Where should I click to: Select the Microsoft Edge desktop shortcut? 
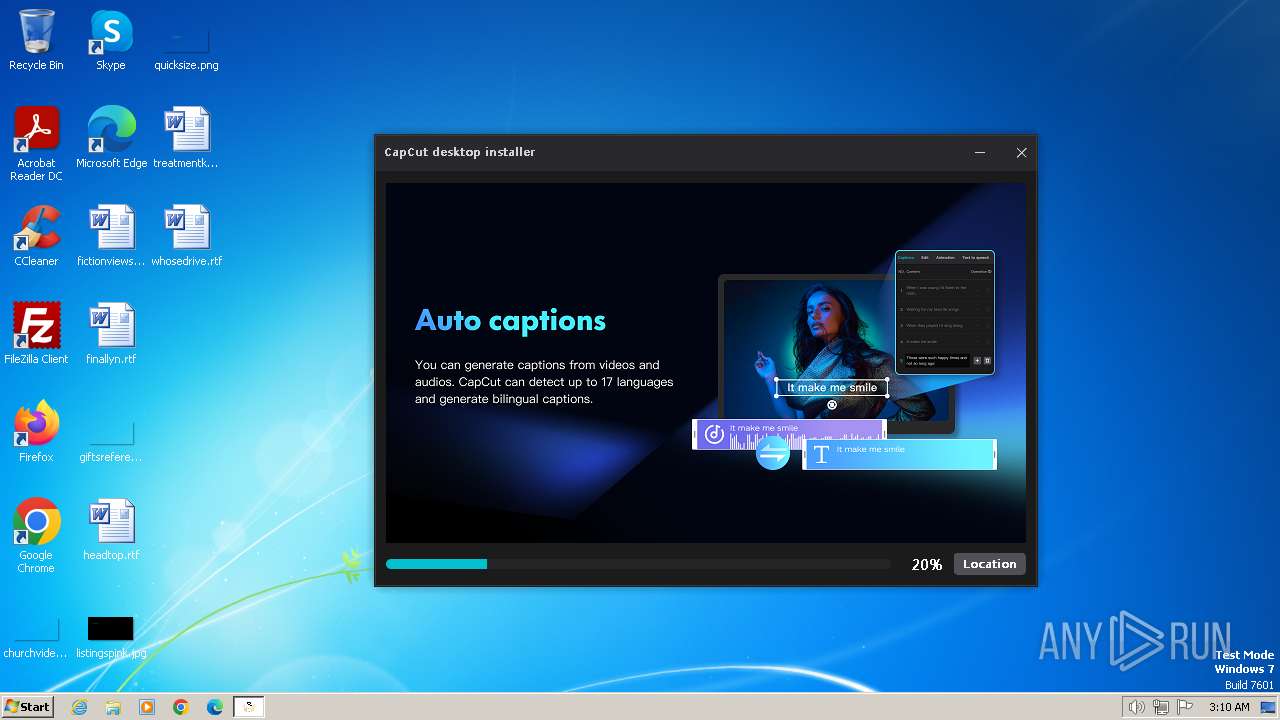(111, 139)
